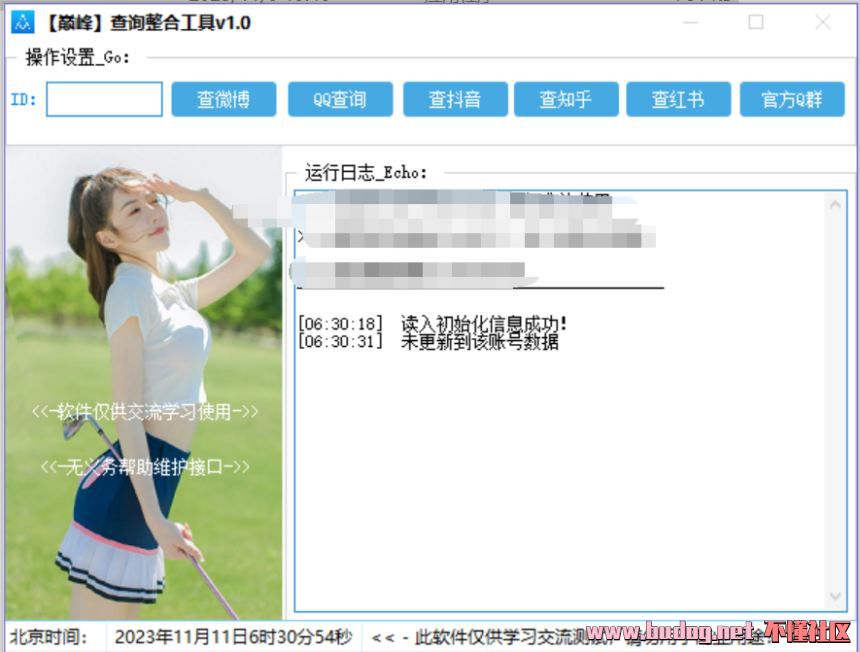The height and width of the screenshot is (652, 860).
Task: Click the log scrollbar down arrow
Action: 835,596
